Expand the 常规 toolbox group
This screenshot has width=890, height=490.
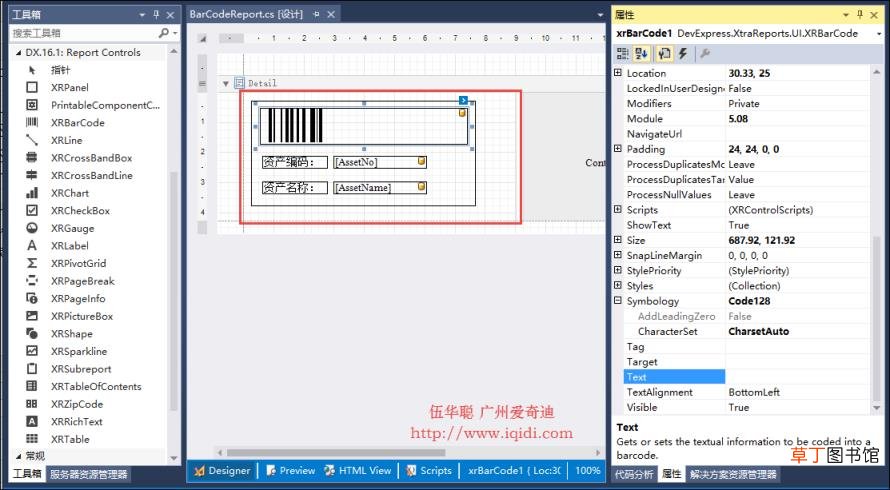[18, 456]
